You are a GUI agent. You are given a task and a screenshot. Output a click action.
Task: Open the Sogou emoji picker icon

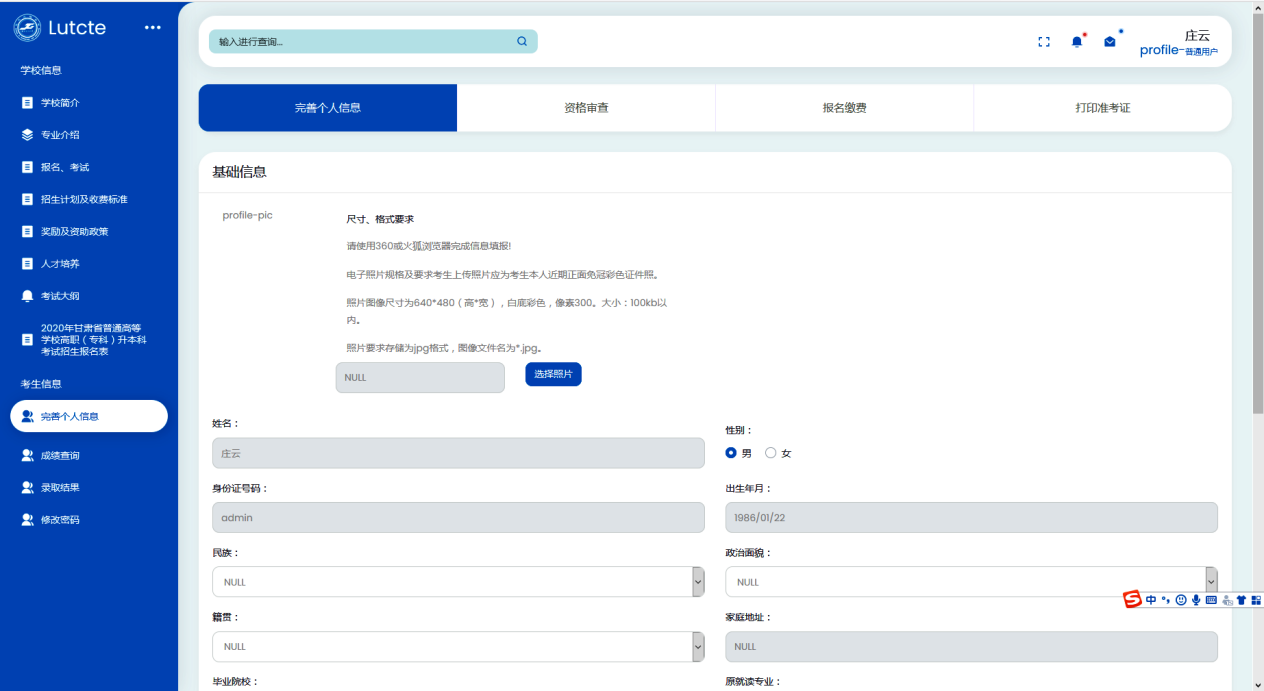1181,599
